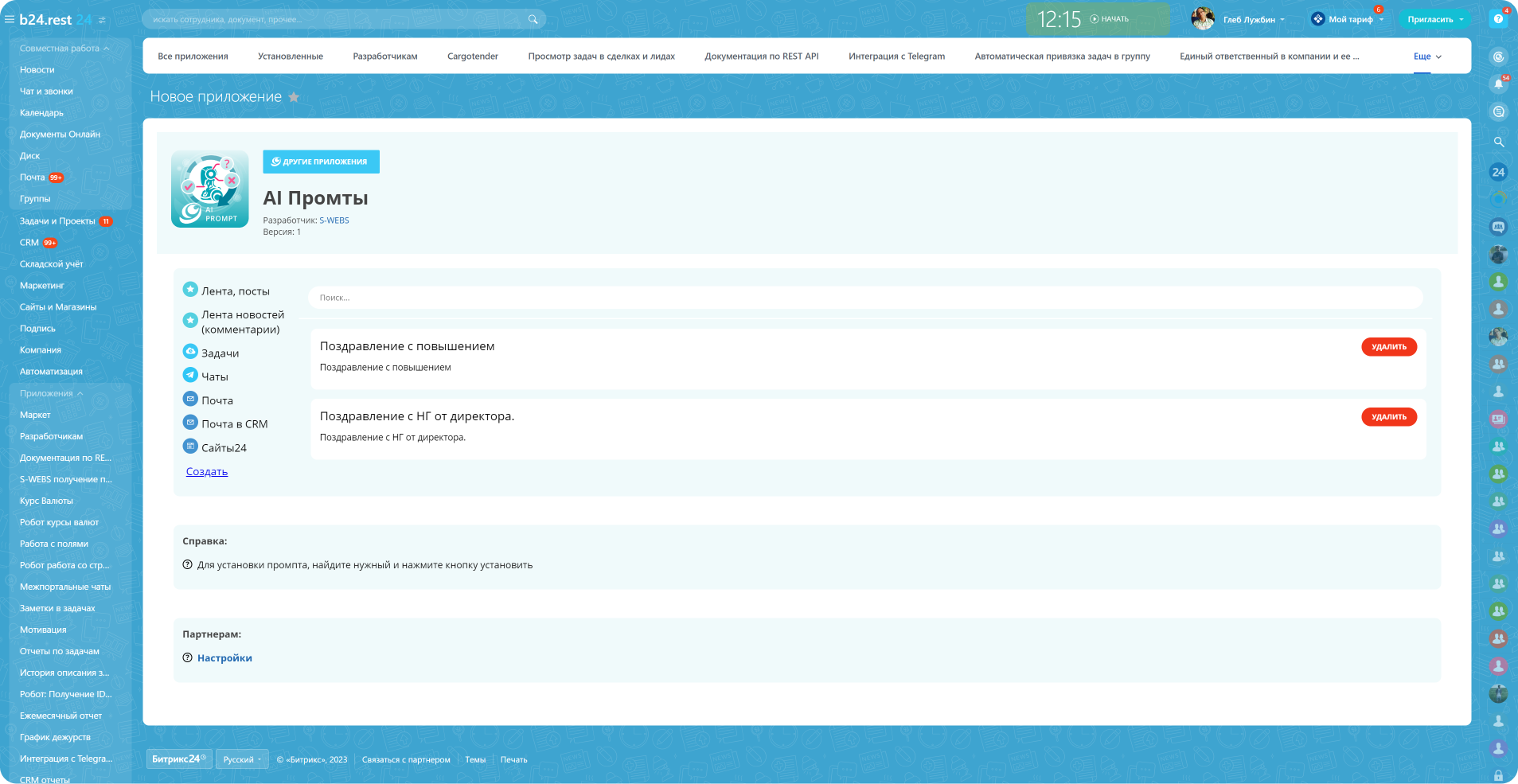This screenshot has height=784, width=1518.
Task: Switch to the Все приложения tab
Action: tap(193, 57)
